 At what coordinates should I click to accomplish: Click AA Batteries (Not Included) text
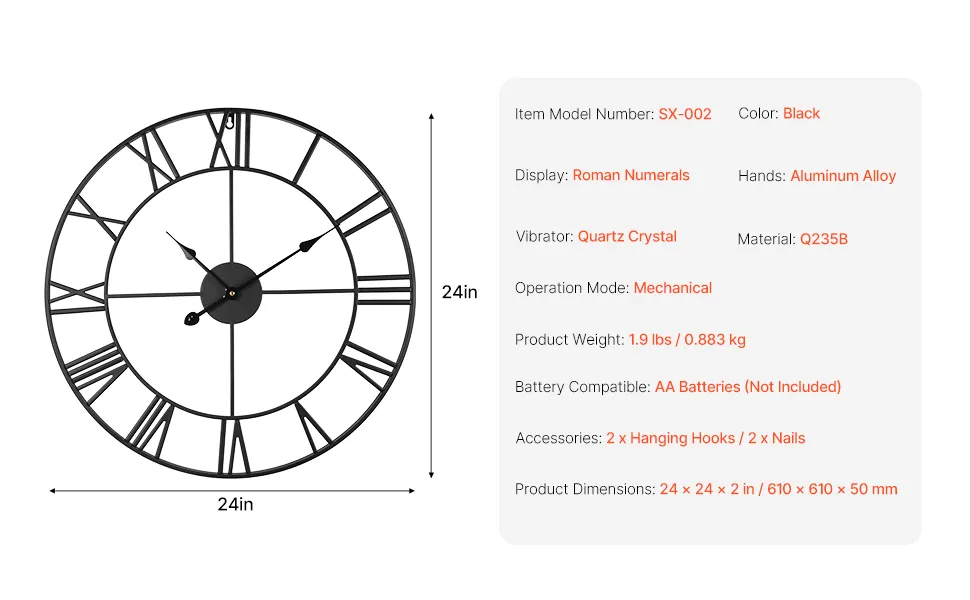pos(748,387)
